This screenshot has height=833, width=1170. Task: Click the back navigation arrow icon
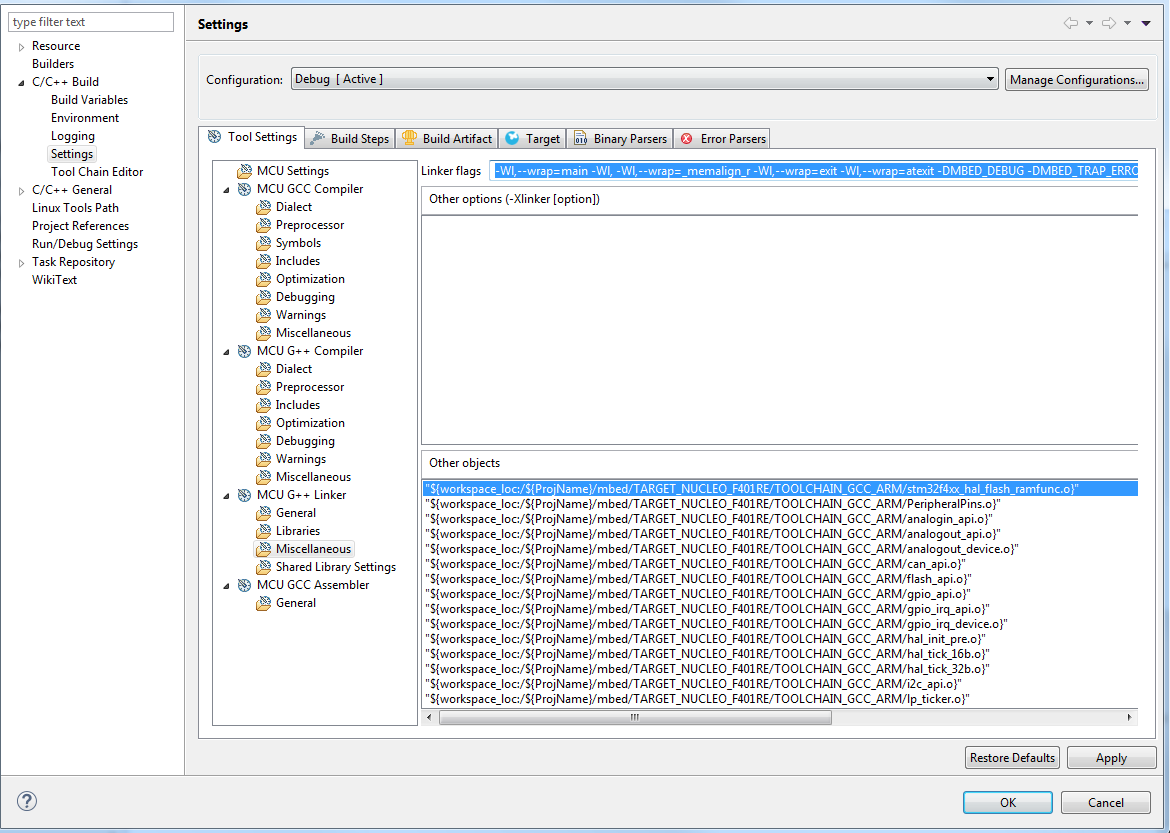(1070, 23)
